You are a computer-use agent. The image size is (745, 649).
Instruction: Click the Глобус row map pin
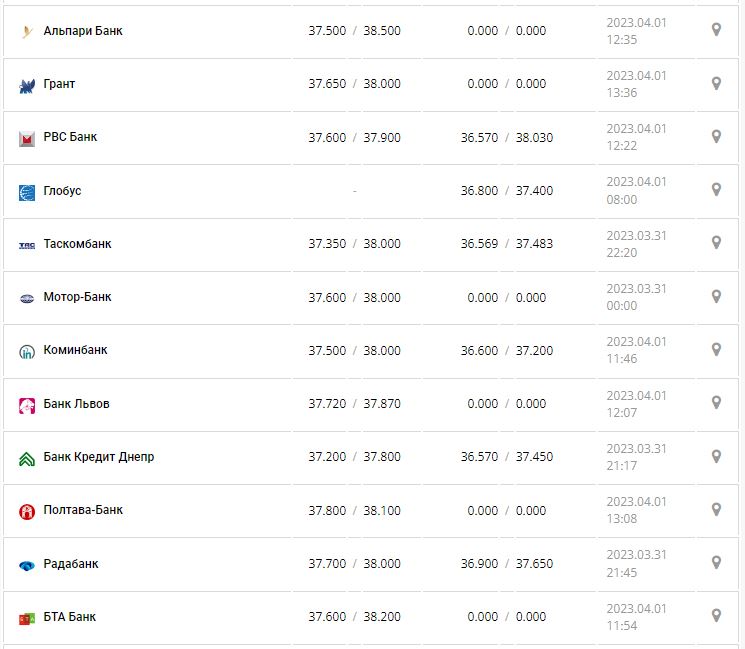coord(716,189)
